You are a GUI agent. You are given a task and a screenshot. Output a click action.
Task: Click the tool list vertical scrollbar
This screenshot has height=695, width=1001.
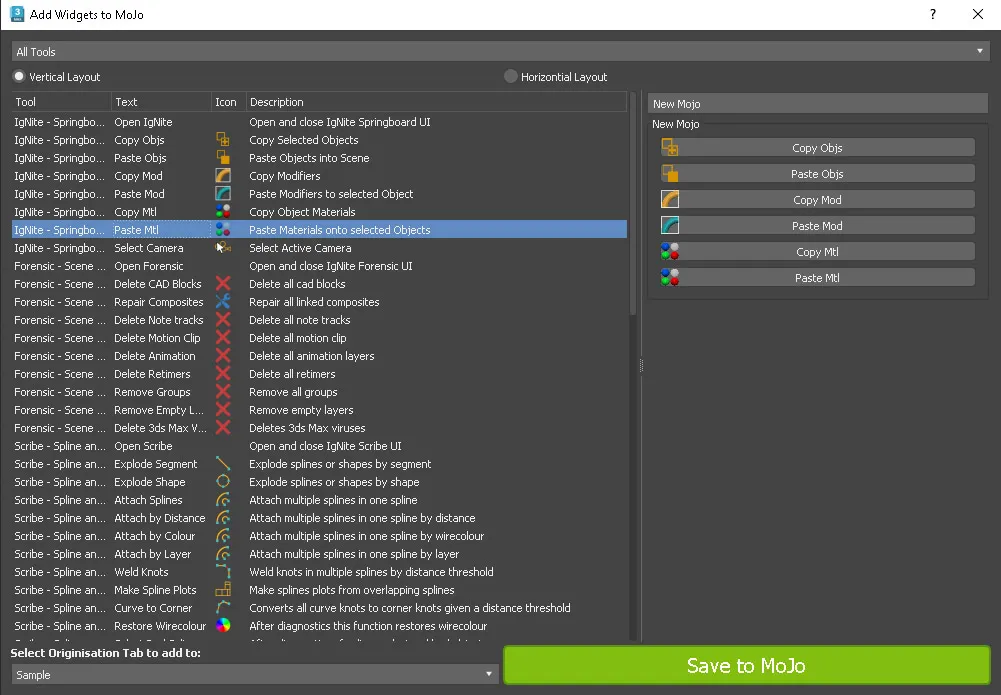point(633,204)
